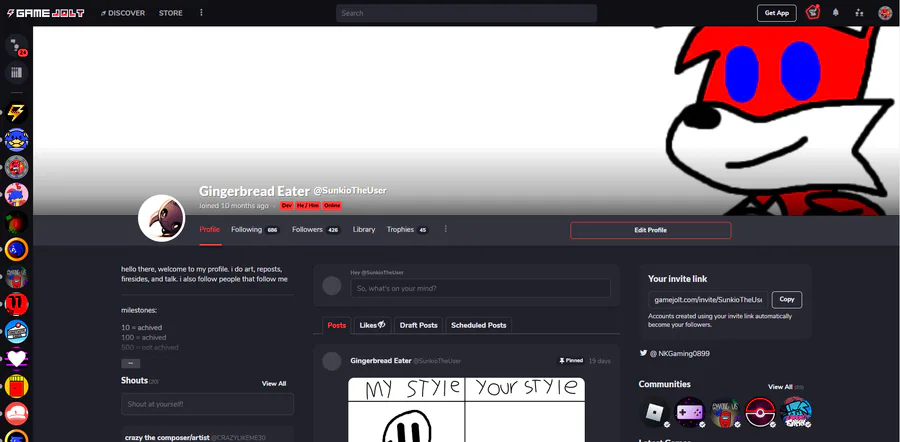
Task: Click the Get App button
Action: (x=777, y=13)
